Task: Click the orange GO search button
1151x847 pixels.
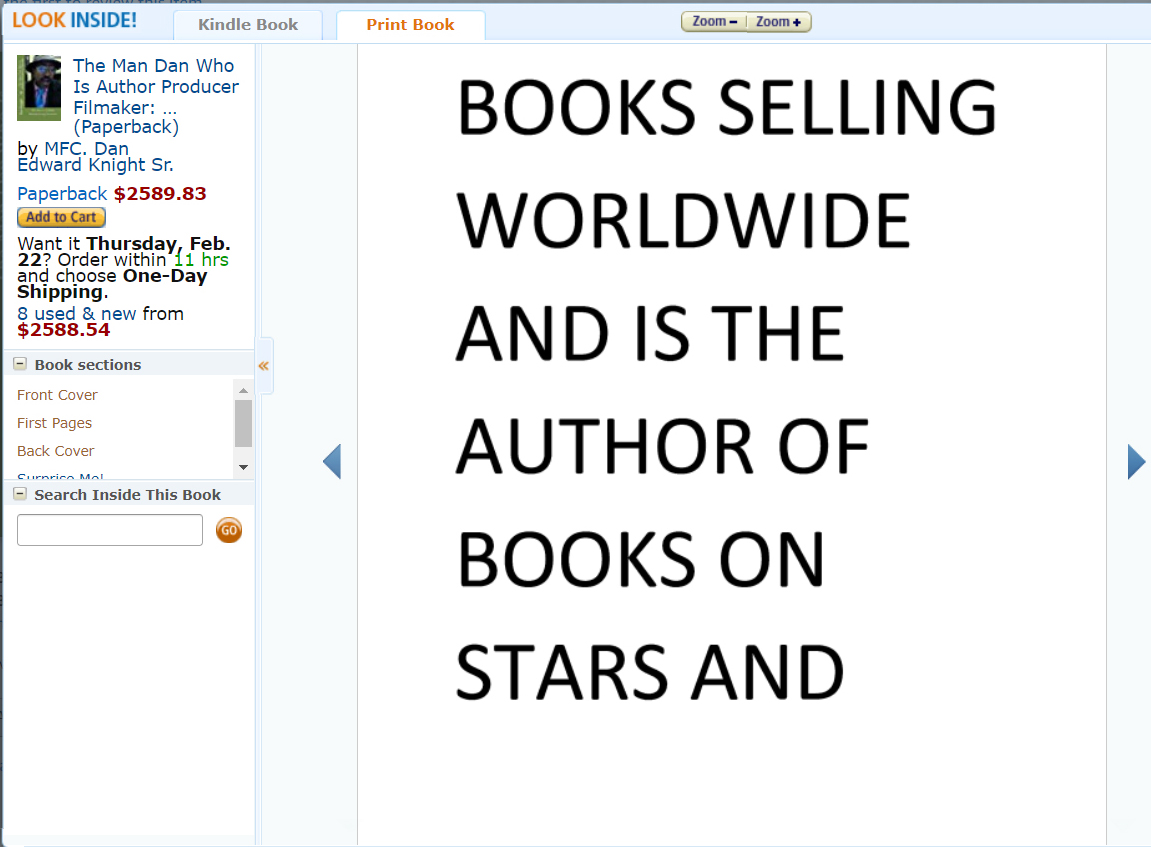Action: click(x=229, y=530)
